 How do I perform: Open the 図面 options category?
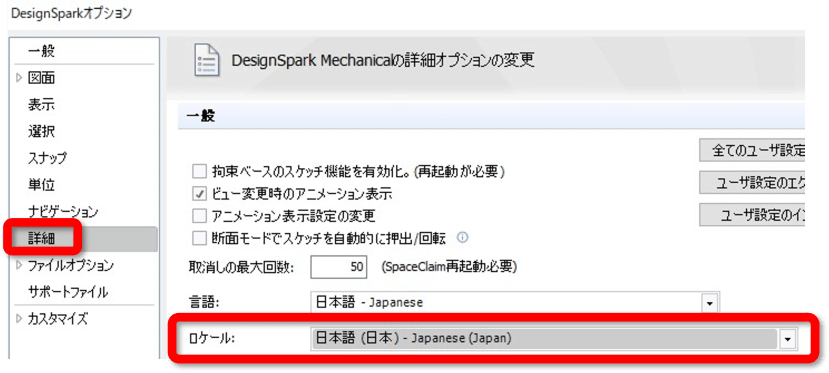click(41, 78)
